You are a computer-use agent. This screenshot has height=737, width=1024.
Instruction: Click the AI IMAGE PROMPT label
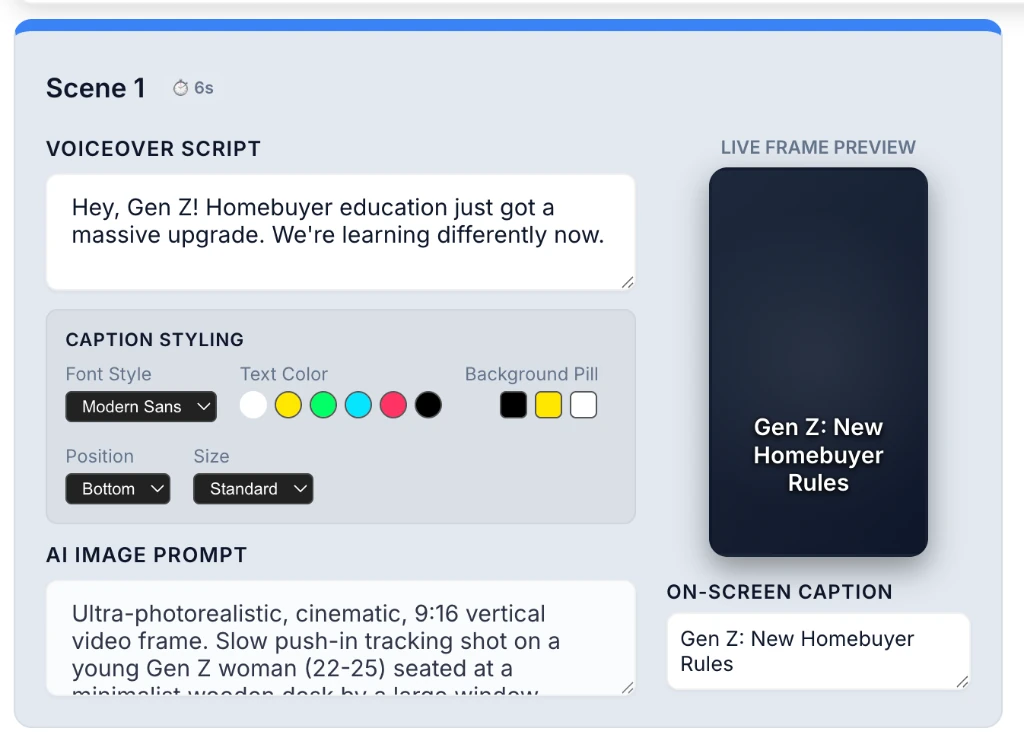(146, 555)
